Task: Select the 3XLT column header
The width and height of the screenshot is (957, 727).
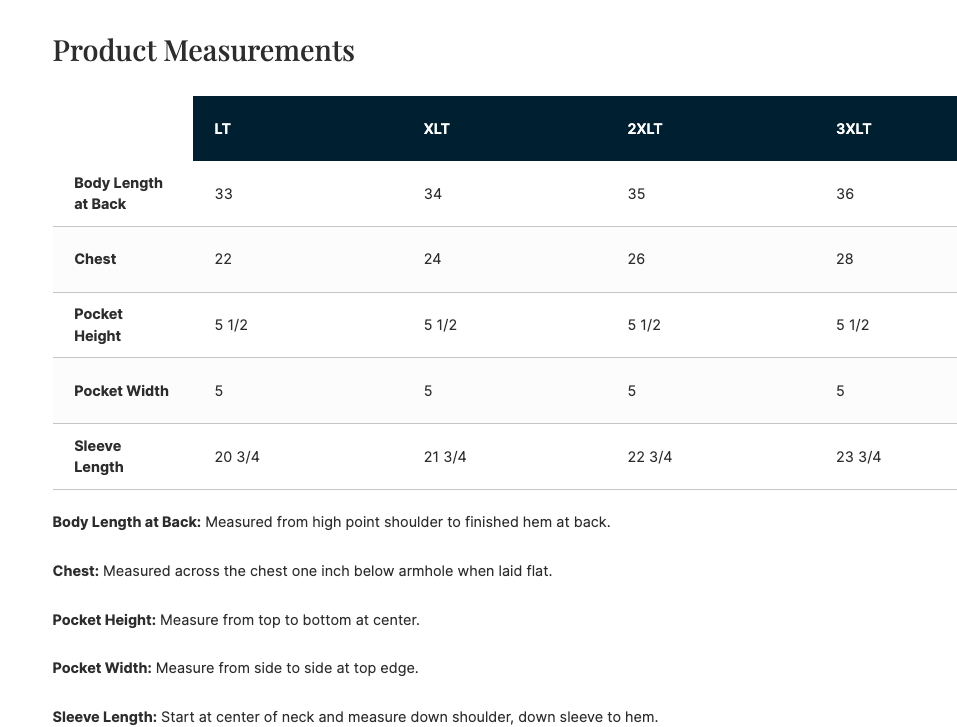Action: (853, 129)
